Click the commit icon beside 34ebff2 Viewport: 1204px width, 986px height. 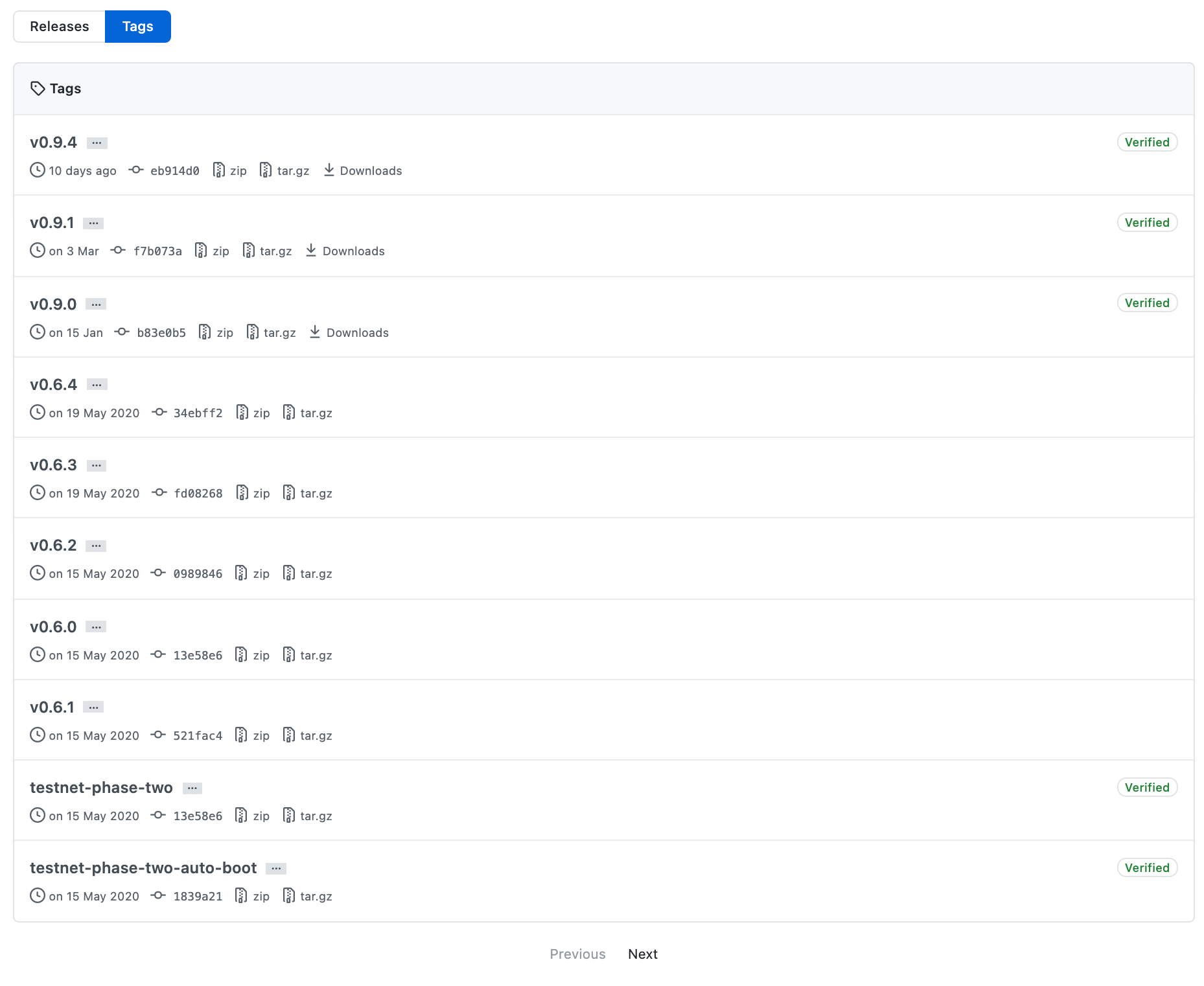pyautogui.click(x=159, y=412)
